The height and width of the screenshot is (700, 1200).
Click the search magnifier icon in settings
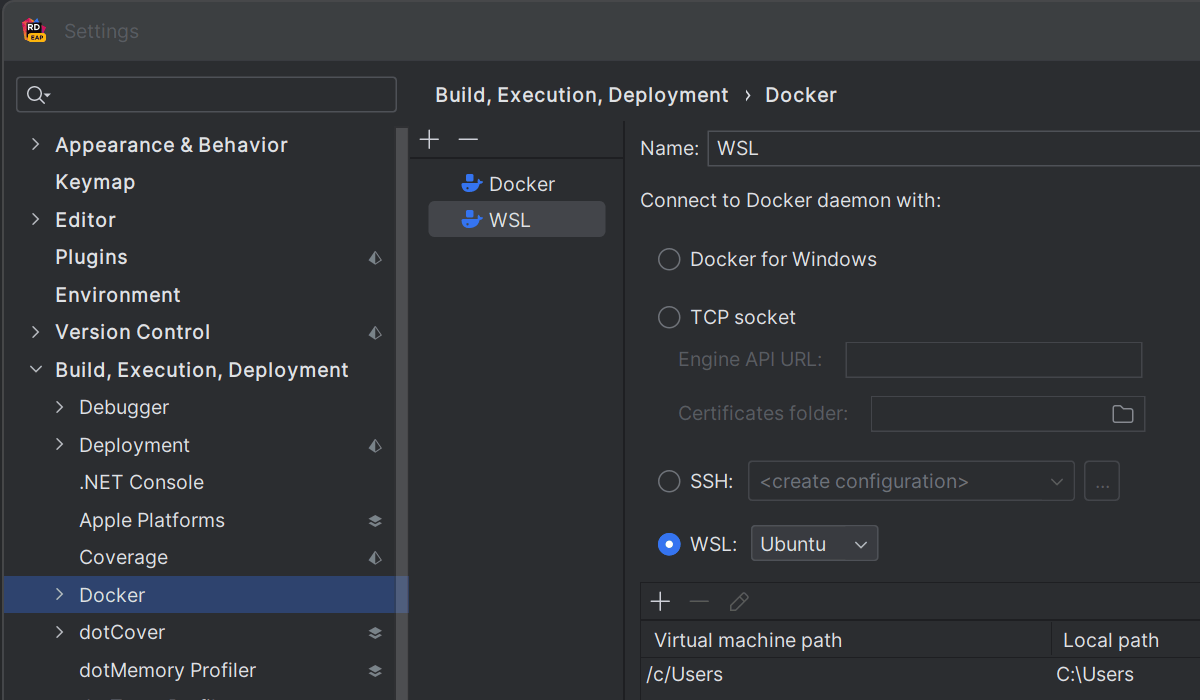[37, 95]
